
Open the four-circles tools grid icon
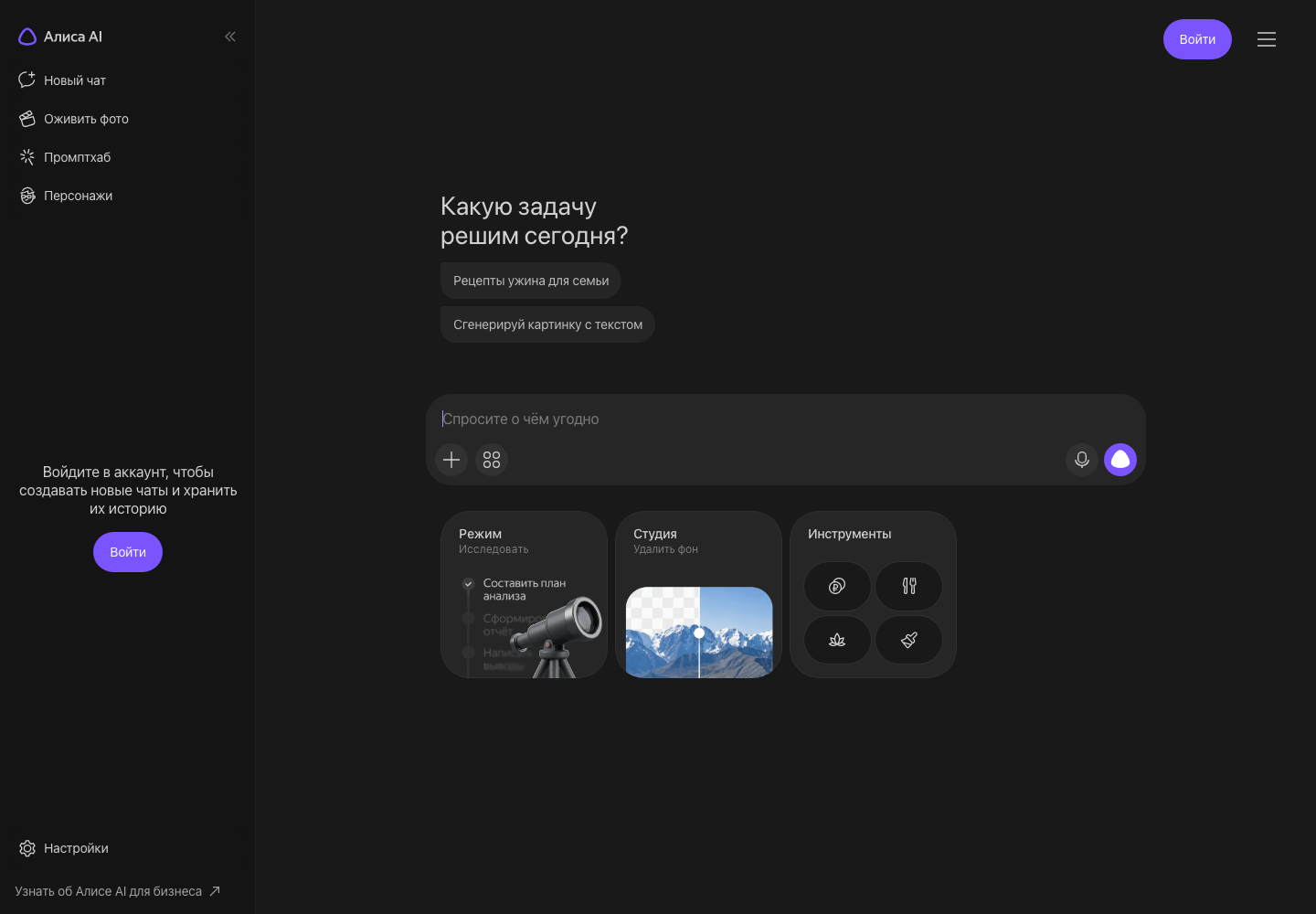click(x=492, y=460)
